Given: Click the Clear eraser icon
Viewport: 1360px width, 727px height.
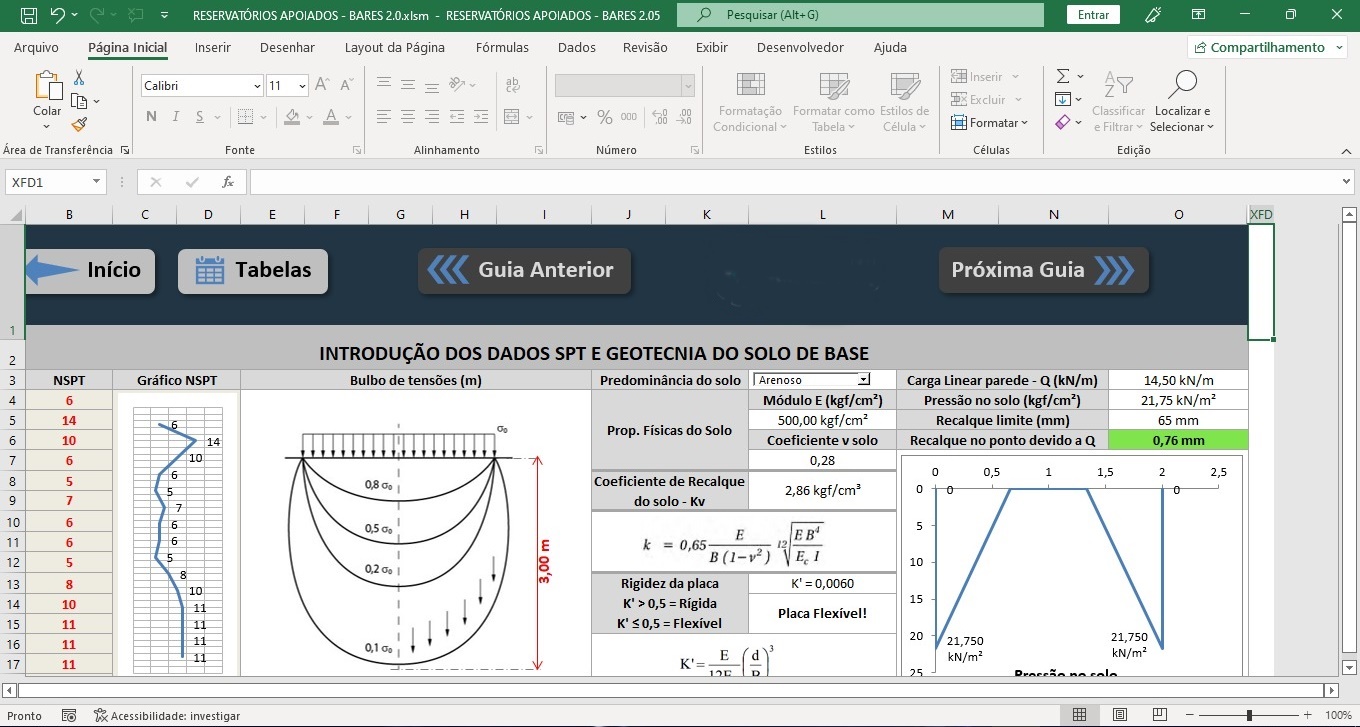Looking at the screenshot, I should point(1063,122).
